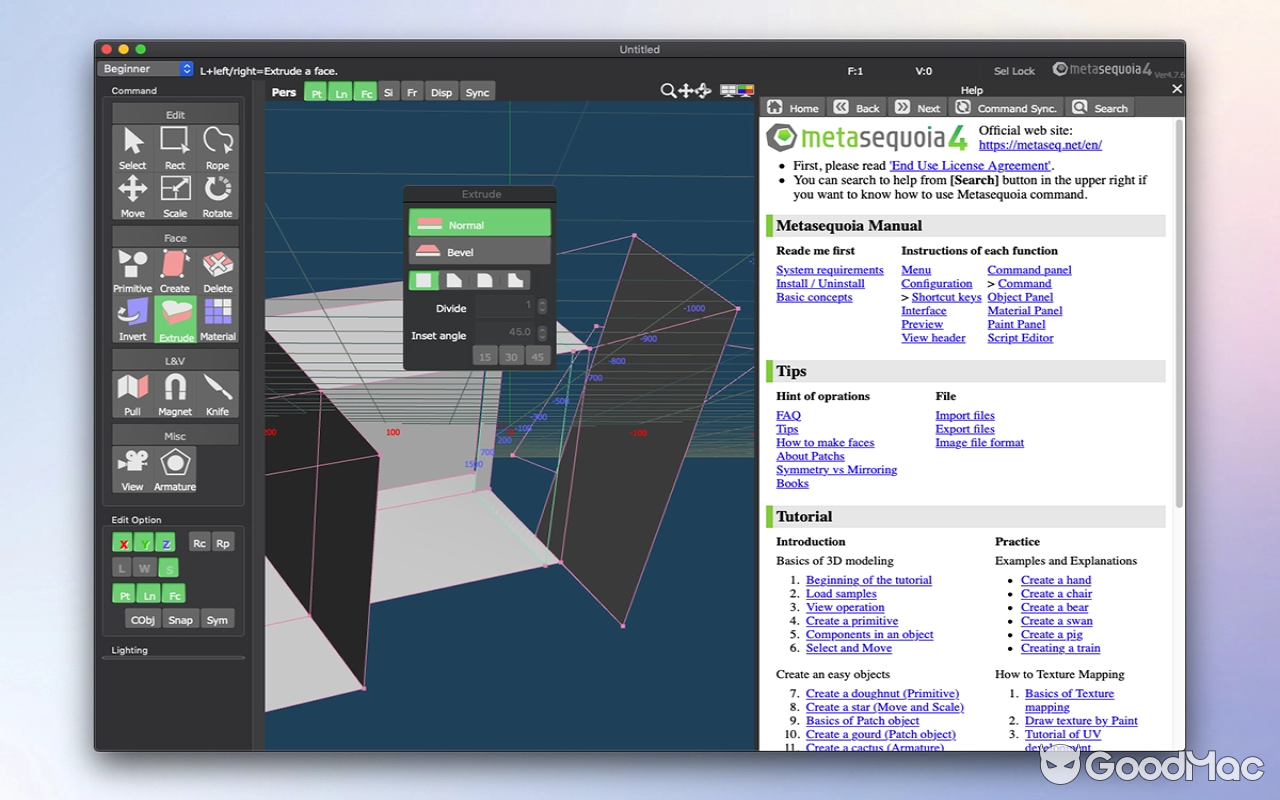Open the Beginner mode dropdown
The height and width of the screenshot is (800, 1280).
tap(145, 68)
